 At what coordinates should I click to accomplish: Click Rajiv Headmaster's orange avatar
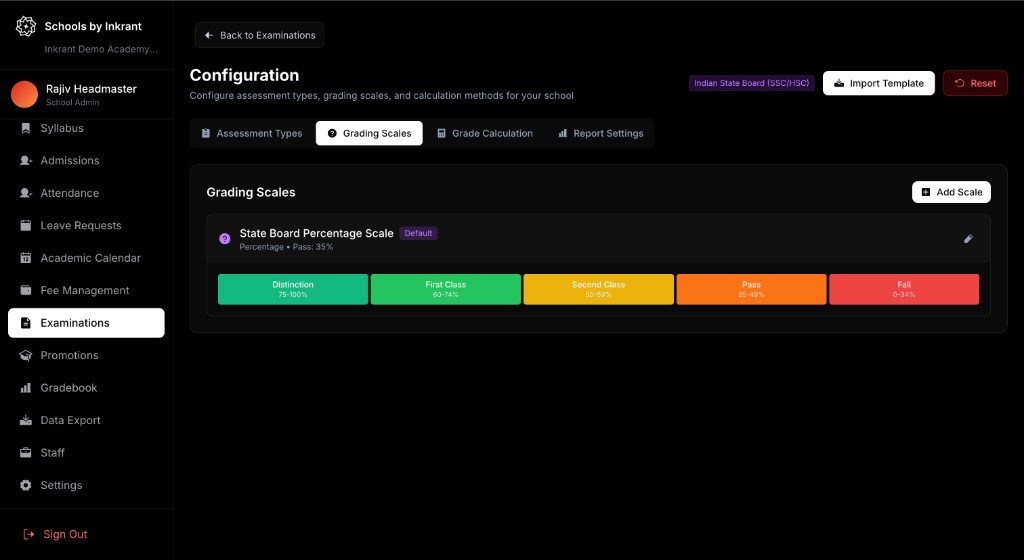(x=24, y=95)
